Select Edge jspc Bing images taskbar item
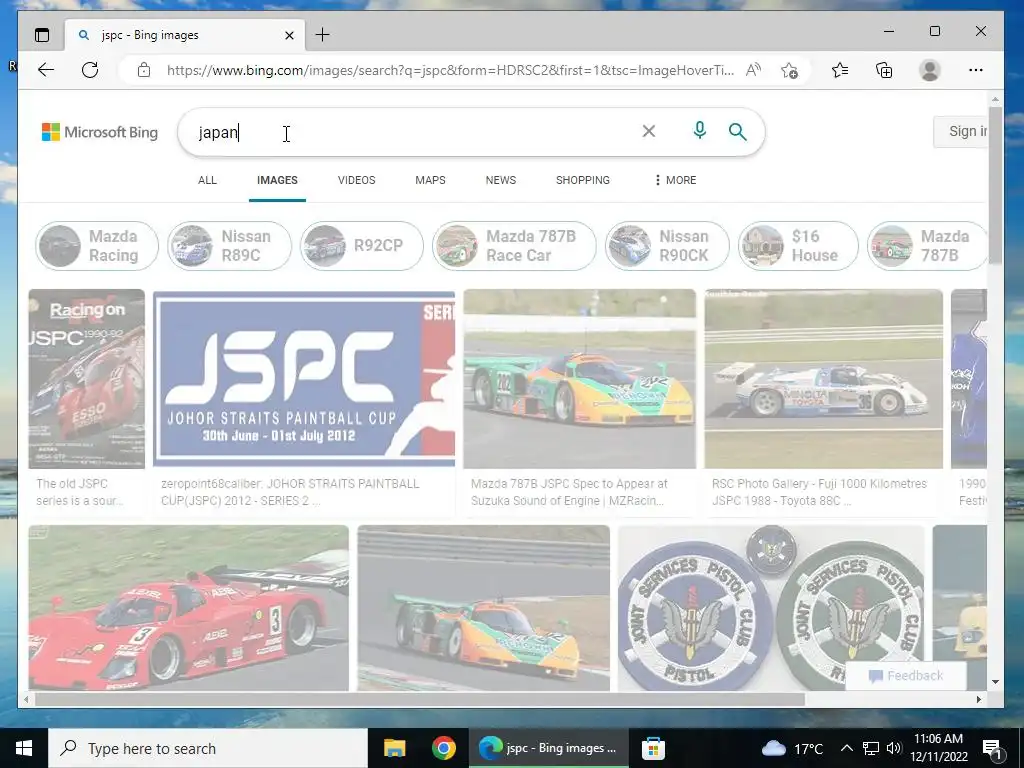The height and width of the screenshot is (768, 1024). point(548,748)
